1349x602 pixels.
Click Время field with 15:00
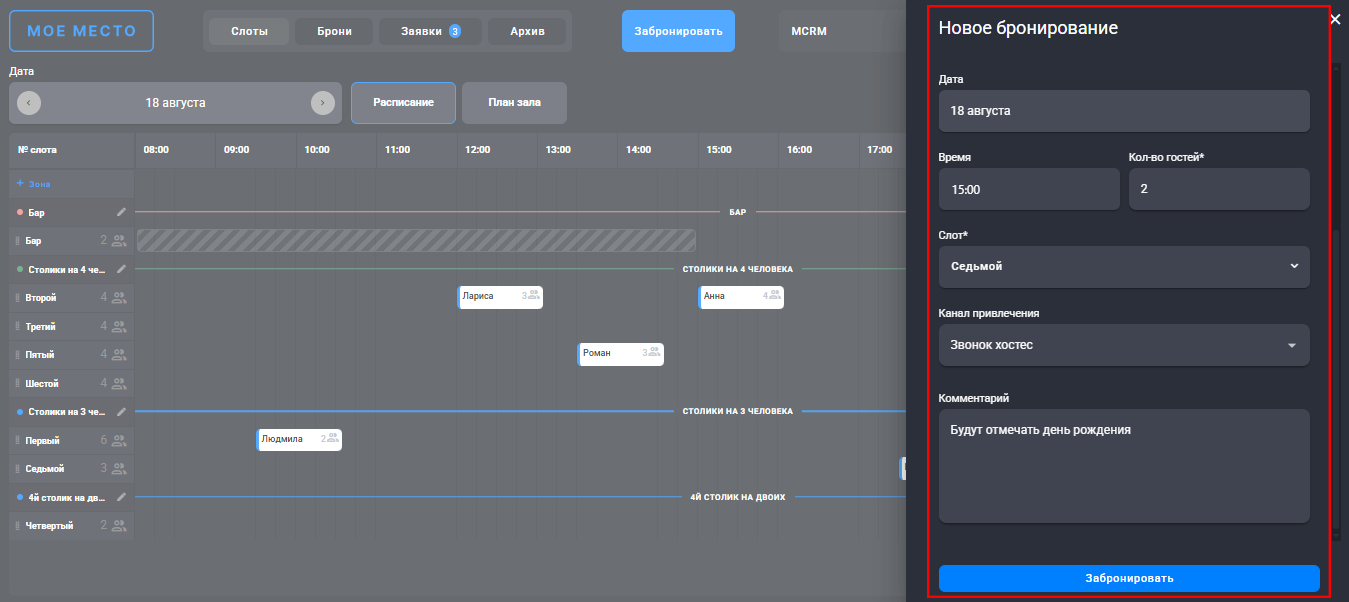[x=1029, y=189]
